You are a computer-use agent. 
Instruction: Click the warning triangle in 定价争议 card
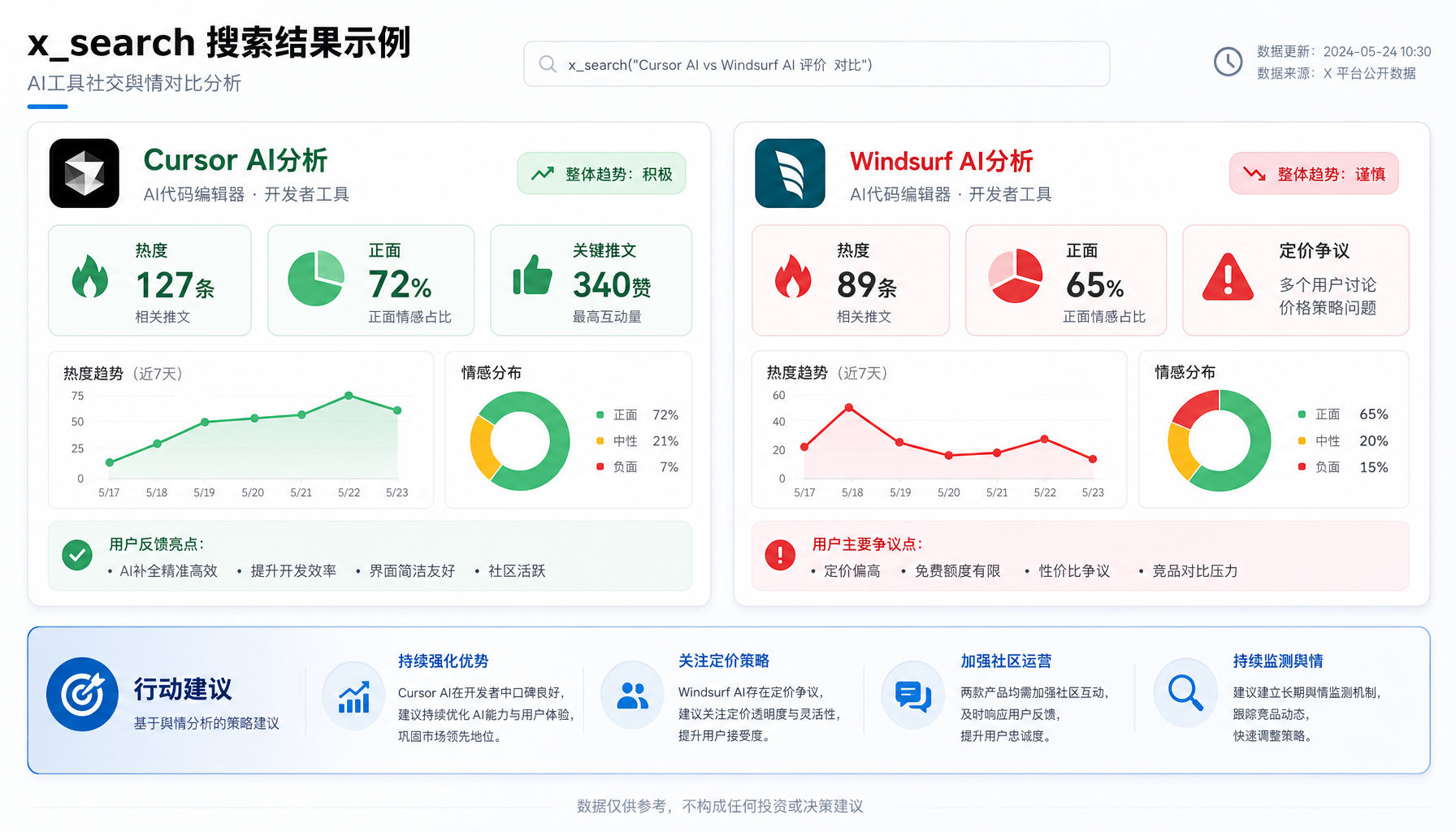[x=1228, y=277]
